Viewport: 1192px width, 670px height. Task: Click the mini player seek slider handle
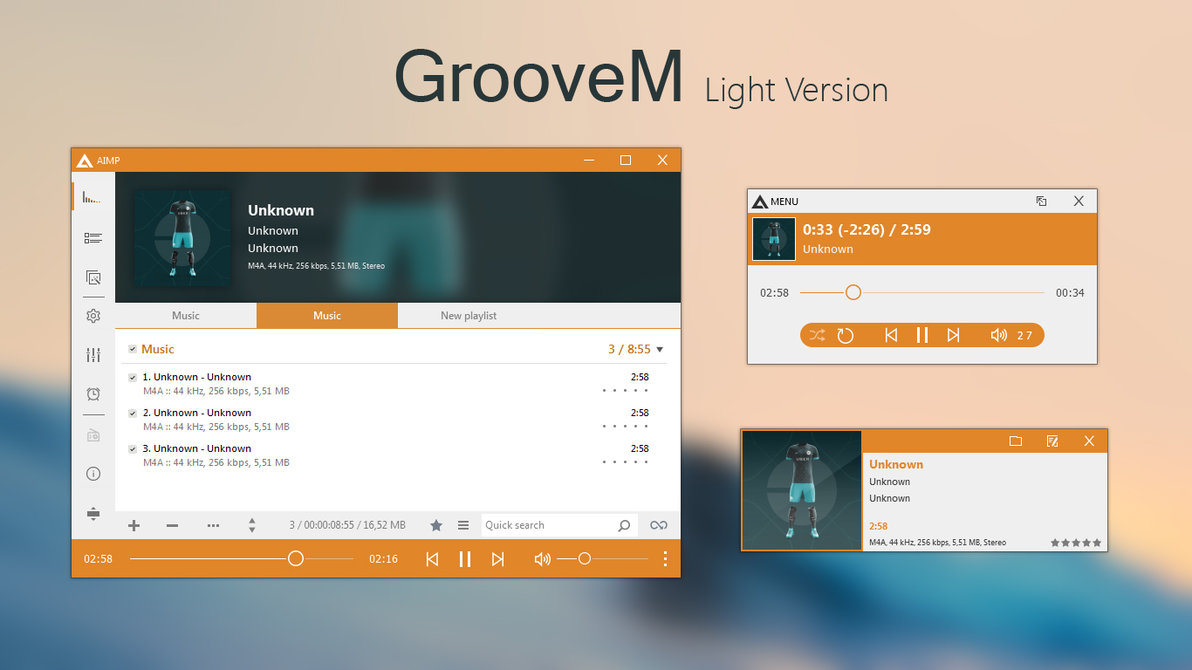pyautogui.click(x=853, y=292)
